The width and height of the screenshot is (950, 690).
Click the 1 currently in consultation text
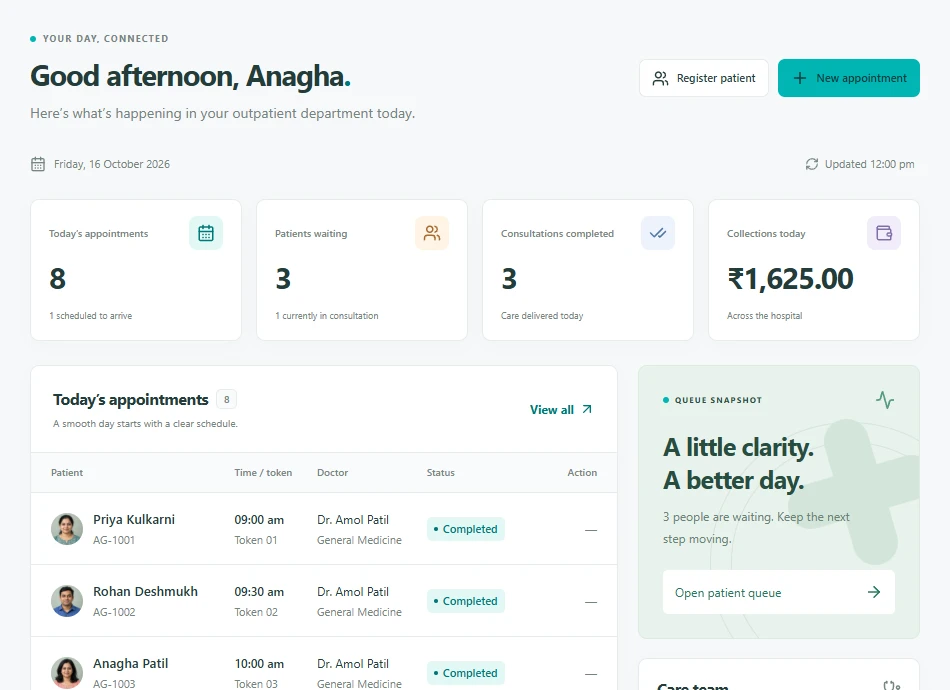327,316
